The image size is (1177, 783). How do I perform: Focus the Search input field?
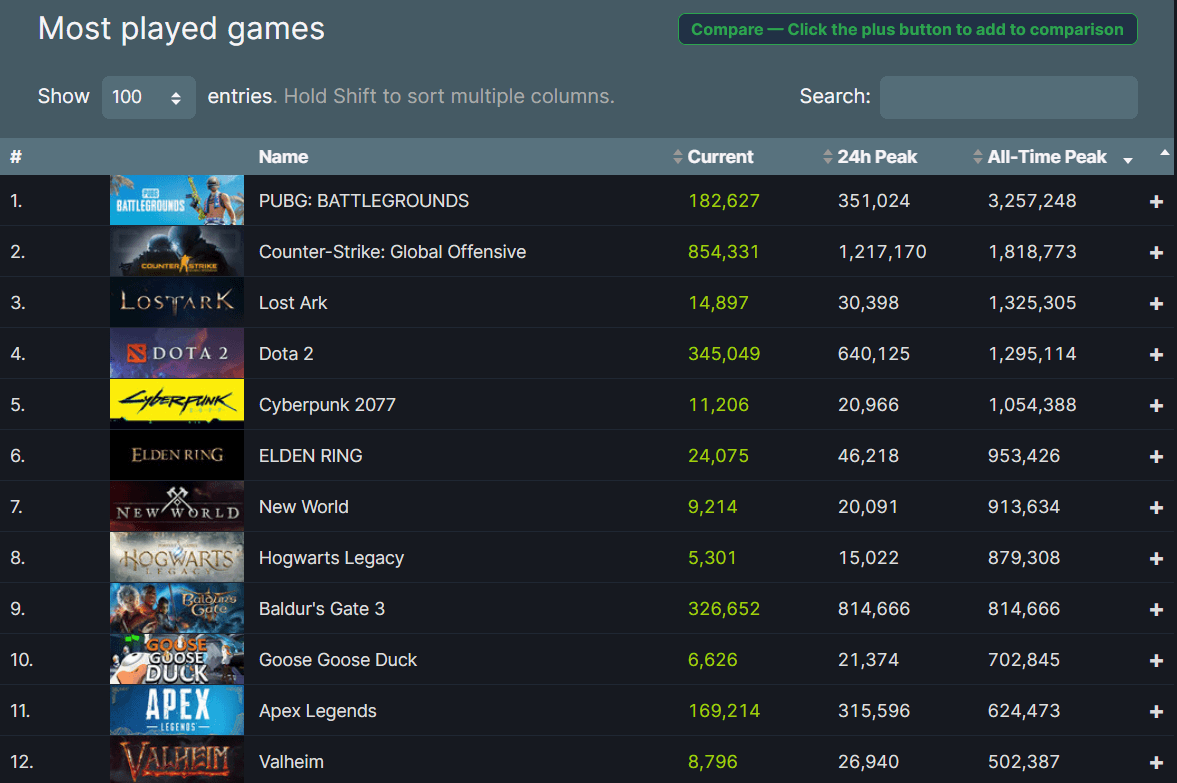click(1008, 97)
